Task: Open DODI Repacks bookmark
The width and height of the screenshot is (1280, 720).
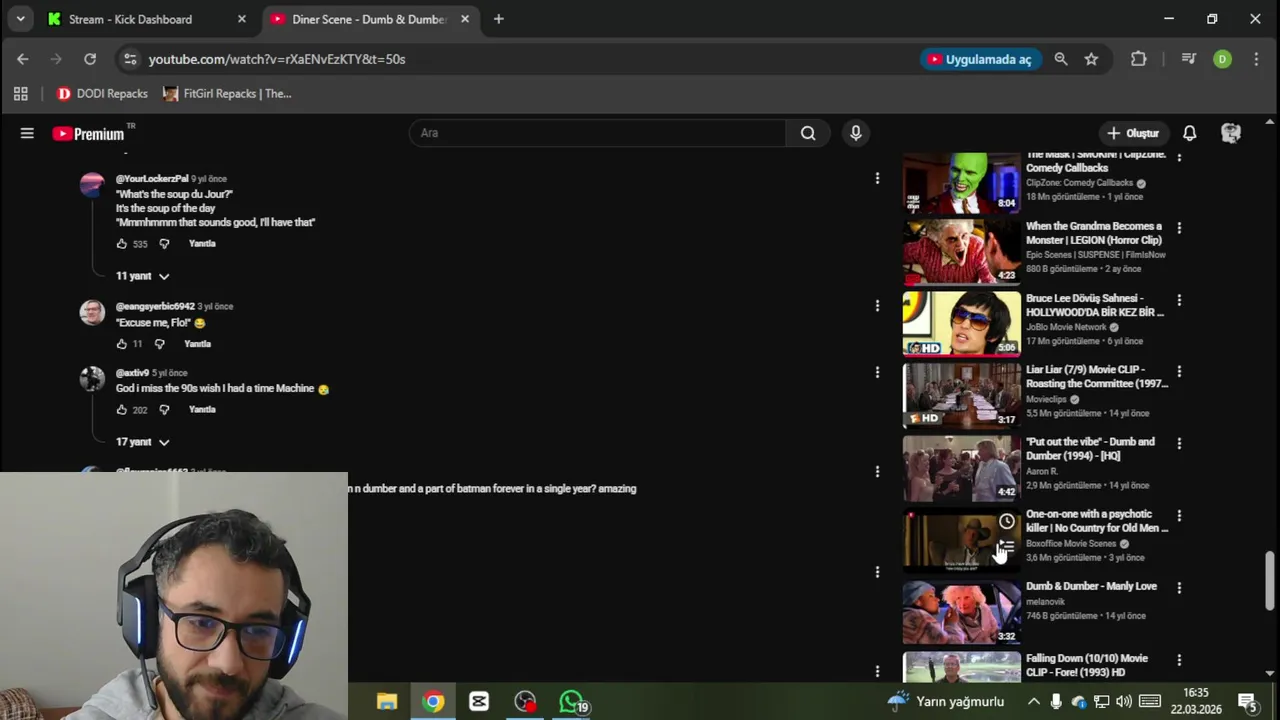Action: (102, 94)
